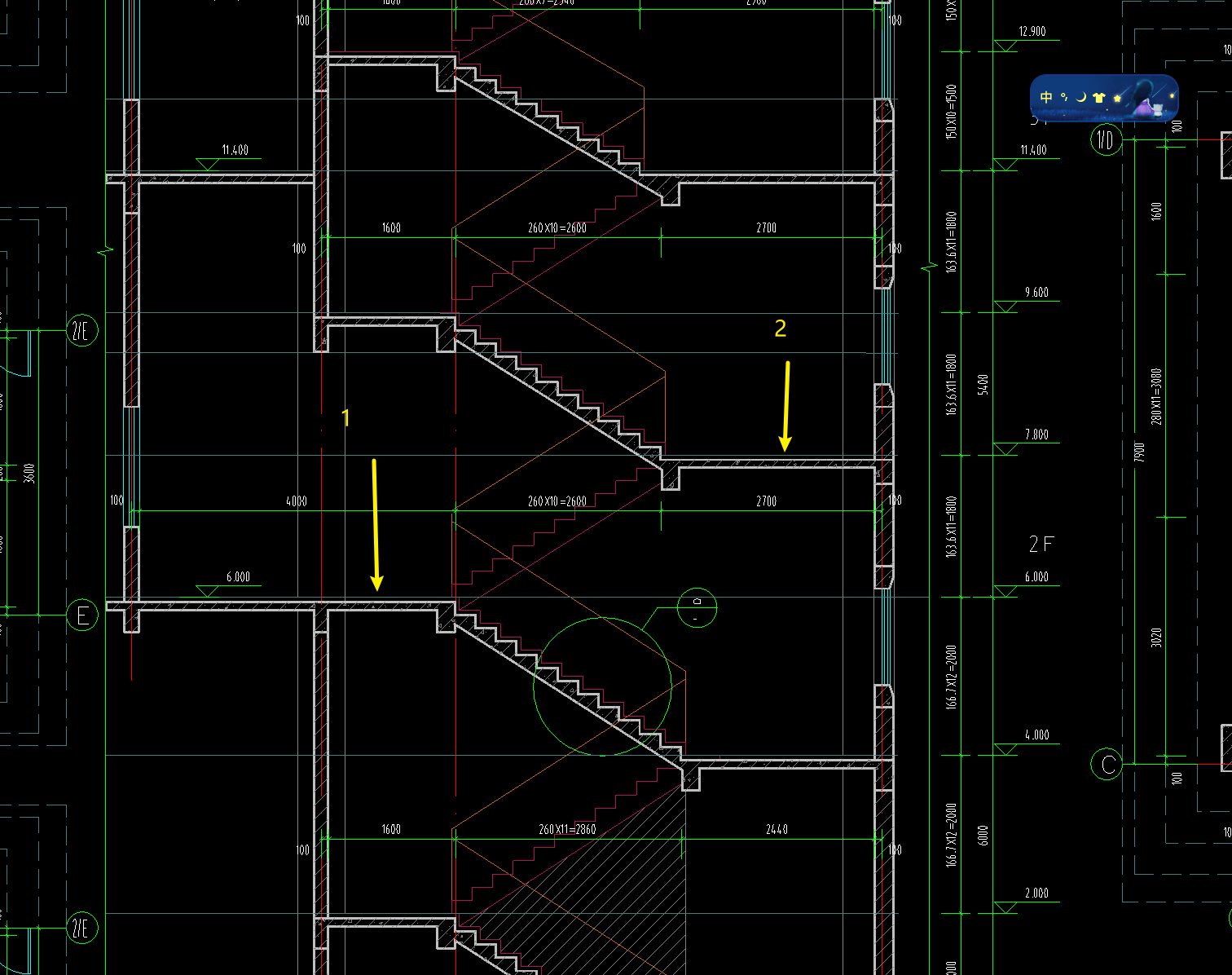Screen dimensions: 1232x975
Task: Toggle the moon half/full-width IME icon
Action: (1081, 97)
